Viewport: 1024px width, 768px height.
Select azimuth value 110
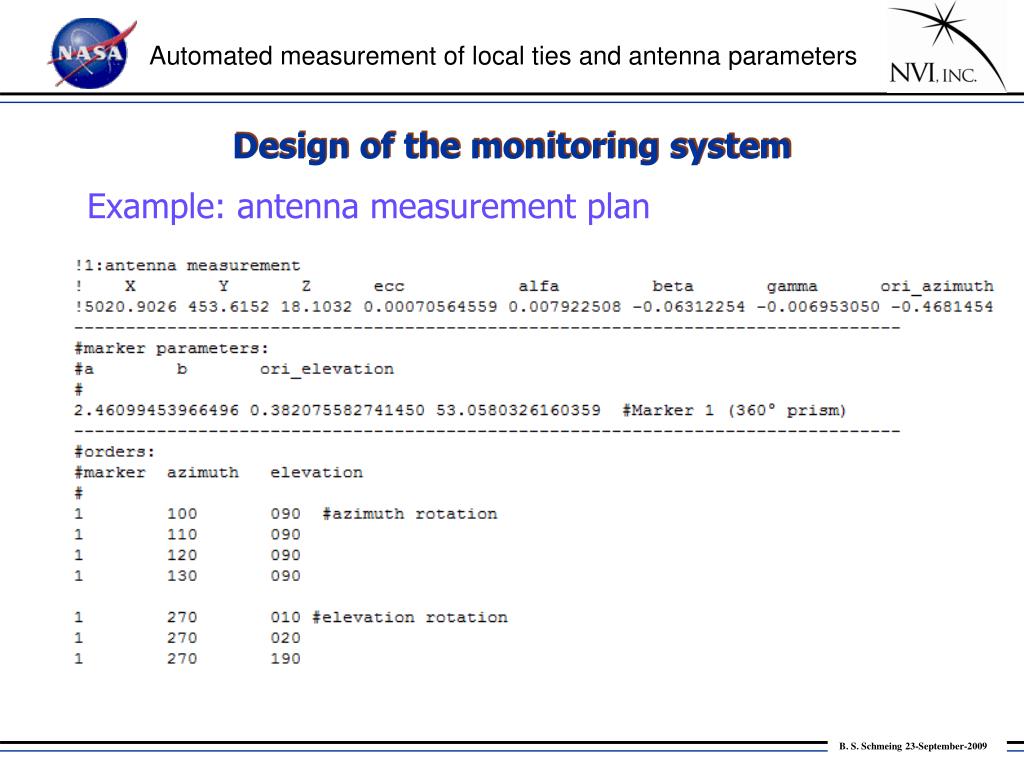[x=182, y=535]
